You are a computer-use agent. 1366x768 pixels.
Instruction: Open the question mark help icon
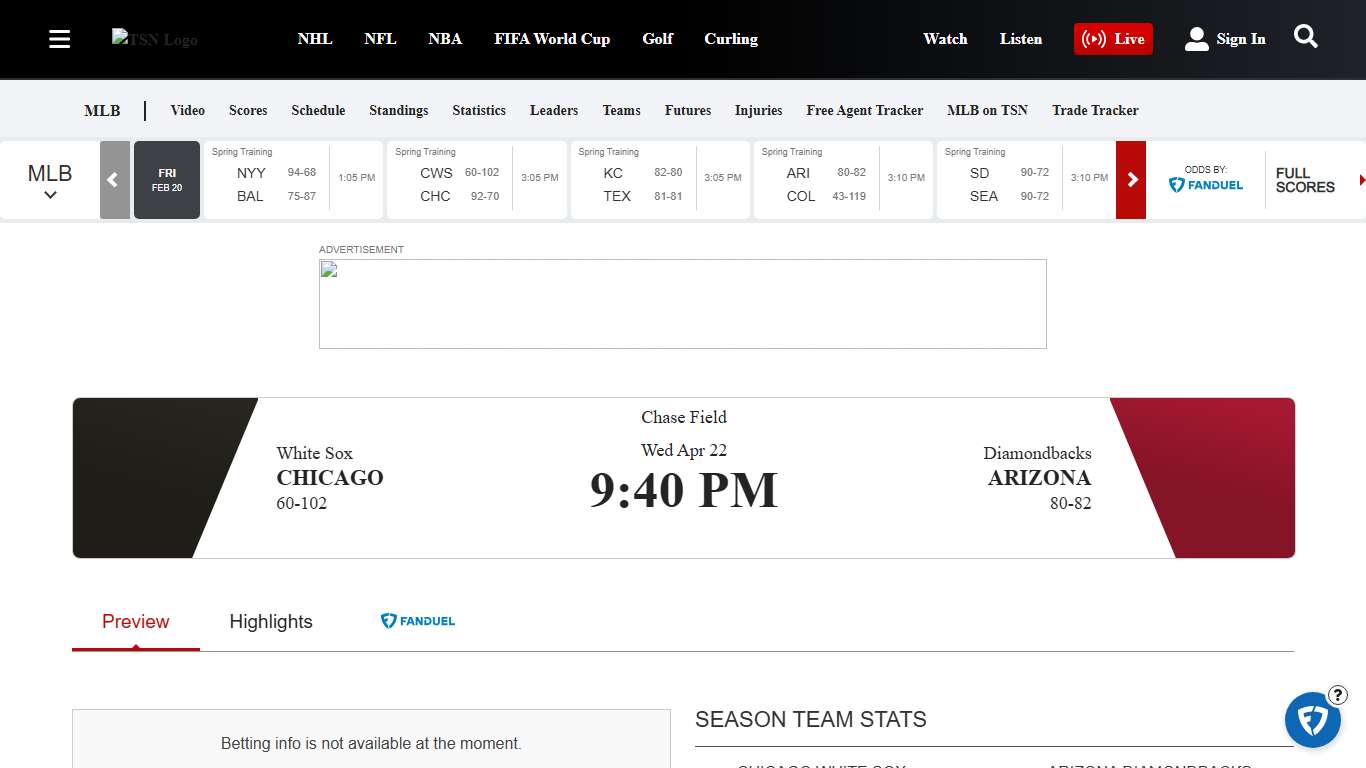pyautogui.click(x=1336, y=695)
